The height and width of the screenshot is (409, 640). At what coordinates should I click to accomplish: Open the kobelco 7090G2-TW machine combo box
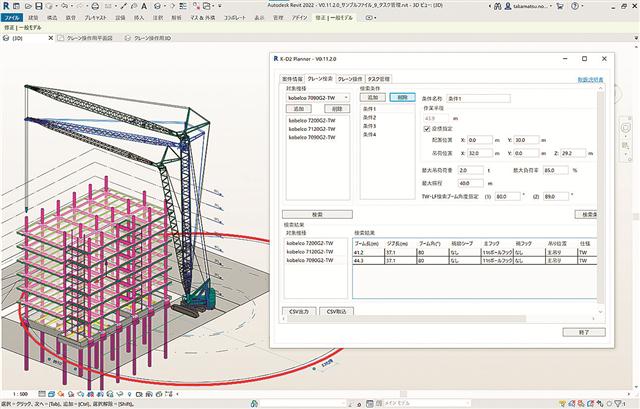click(x=318, y=98)
